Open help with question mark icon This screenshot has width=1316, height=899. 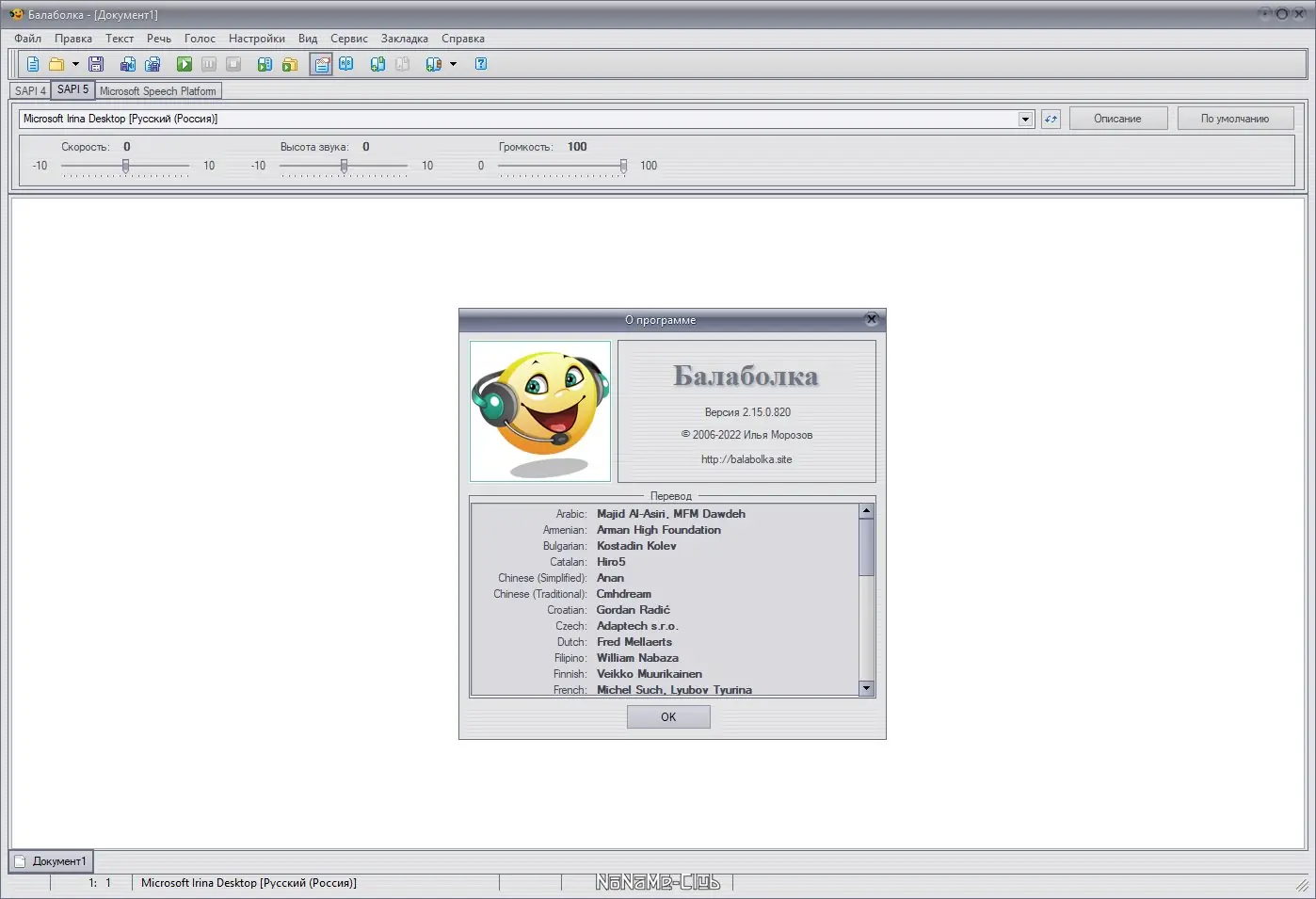coord(481,64)
